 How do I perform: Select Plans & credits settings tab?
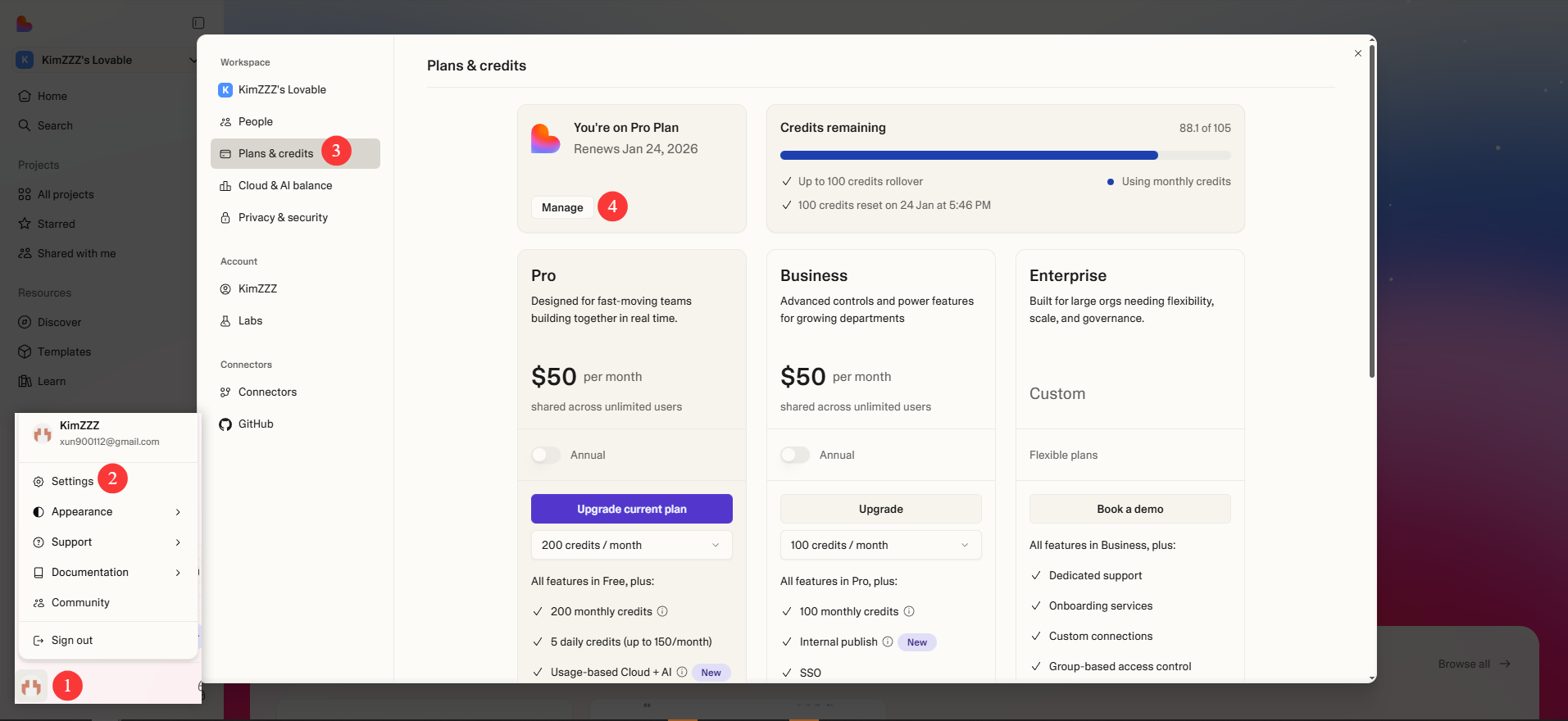tap(295, 153)
